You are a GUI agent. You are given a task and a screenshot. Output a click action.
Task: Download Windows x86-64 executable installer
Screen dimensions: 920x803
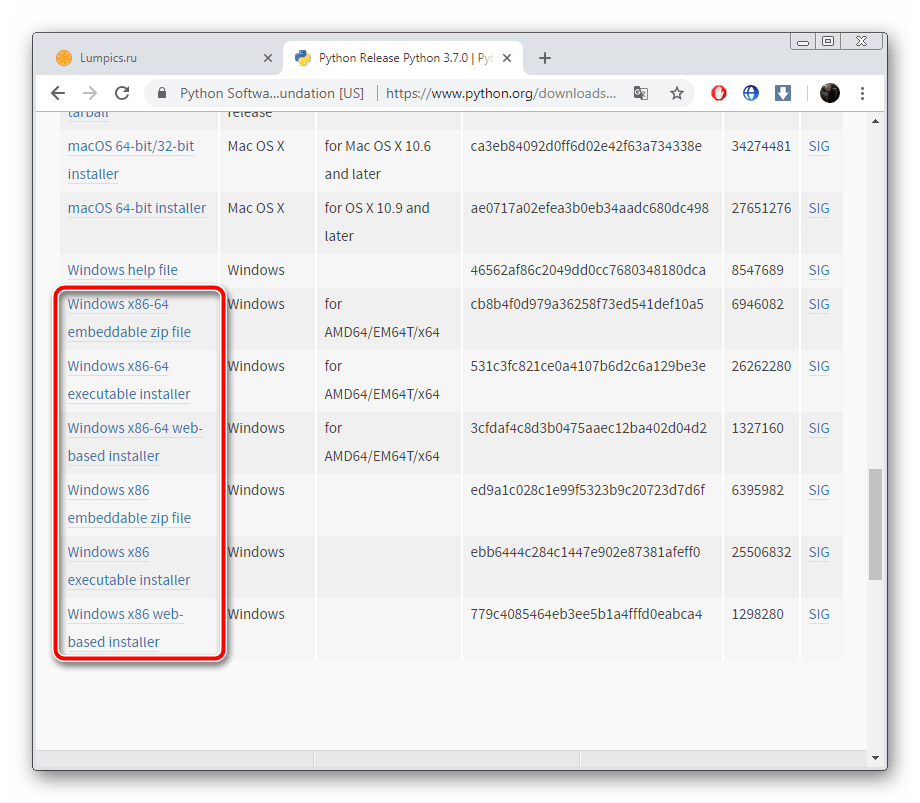[129, 380]
